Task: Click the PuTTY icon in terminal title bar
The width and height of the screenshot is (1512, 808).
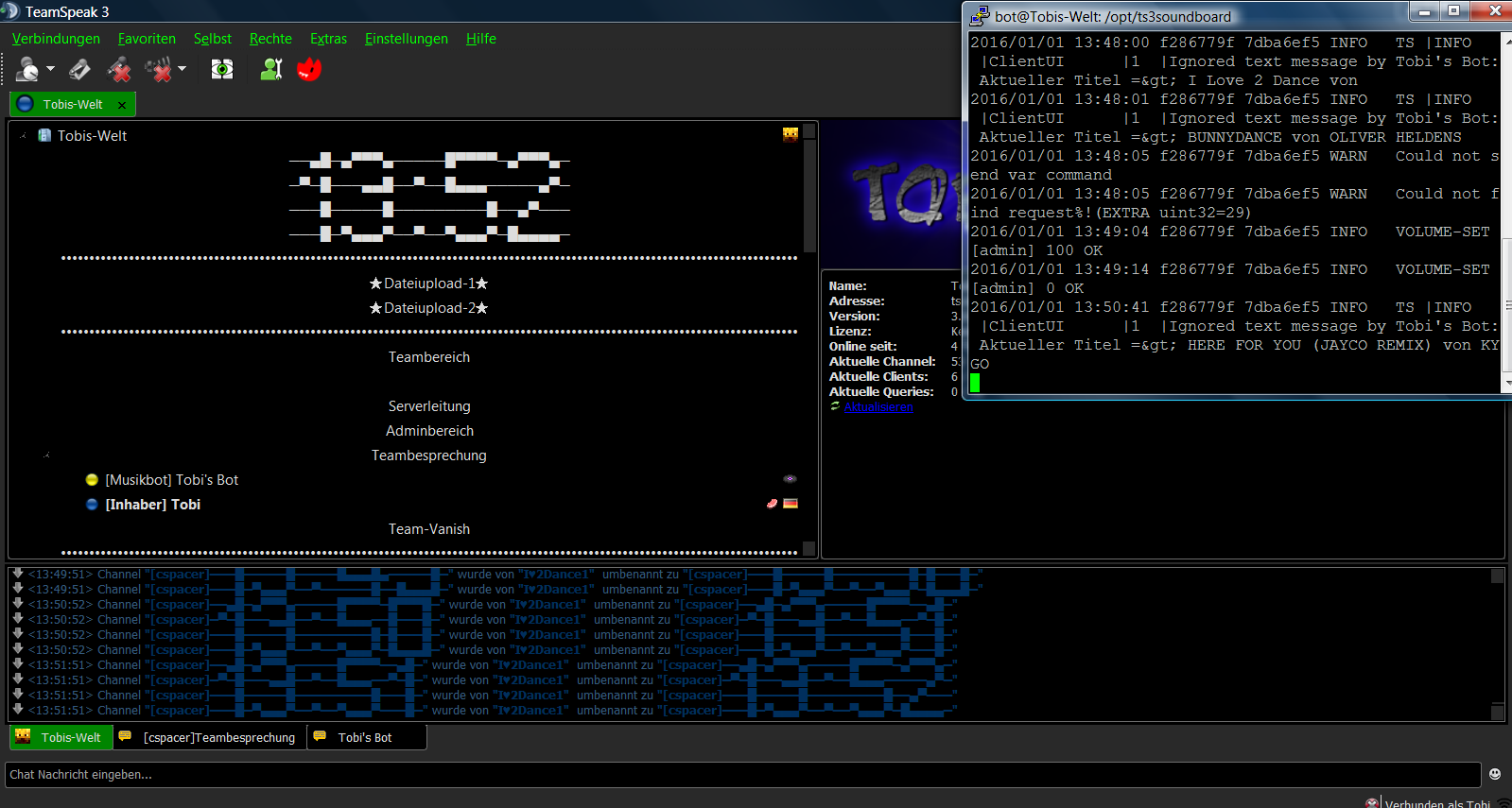Action: click(x=980, y=15)
